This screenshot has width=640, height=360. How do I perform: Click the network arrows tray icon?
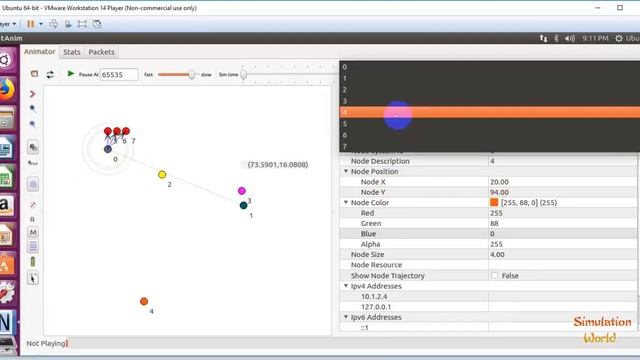click(x=543, y=38)
